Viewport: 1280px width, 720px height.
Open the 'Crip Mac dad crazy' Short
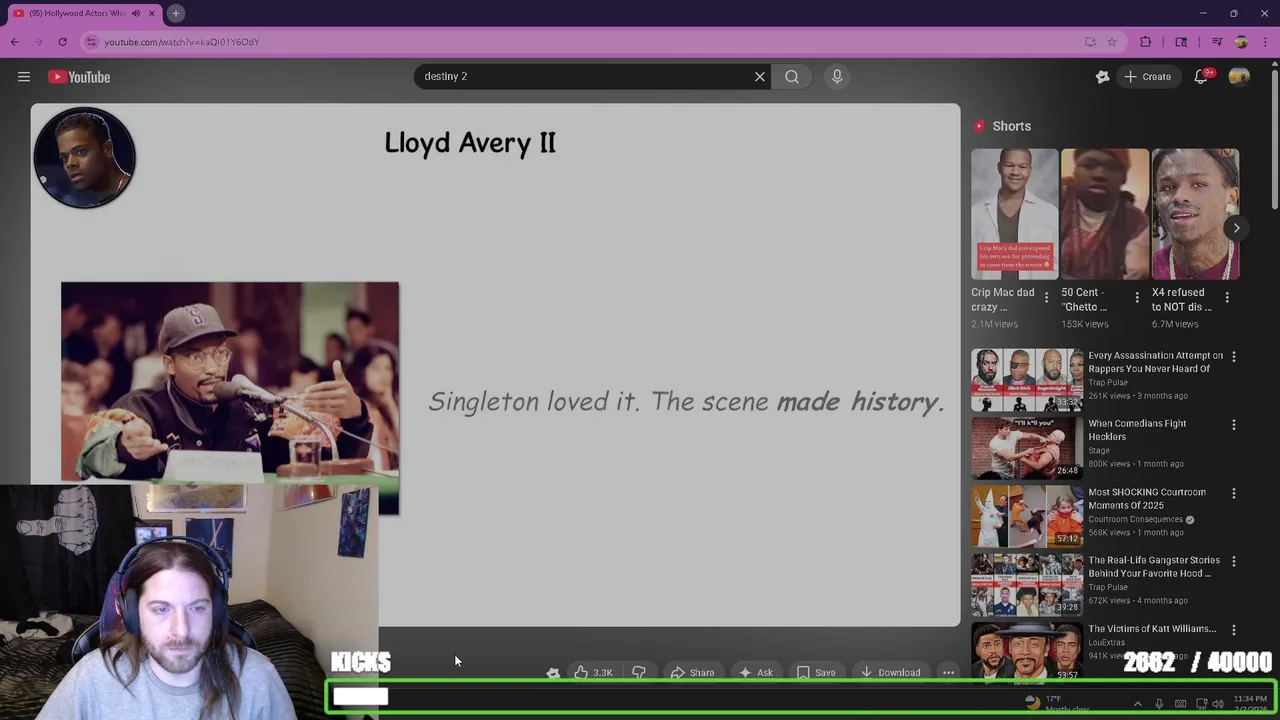pos(1014,214)
